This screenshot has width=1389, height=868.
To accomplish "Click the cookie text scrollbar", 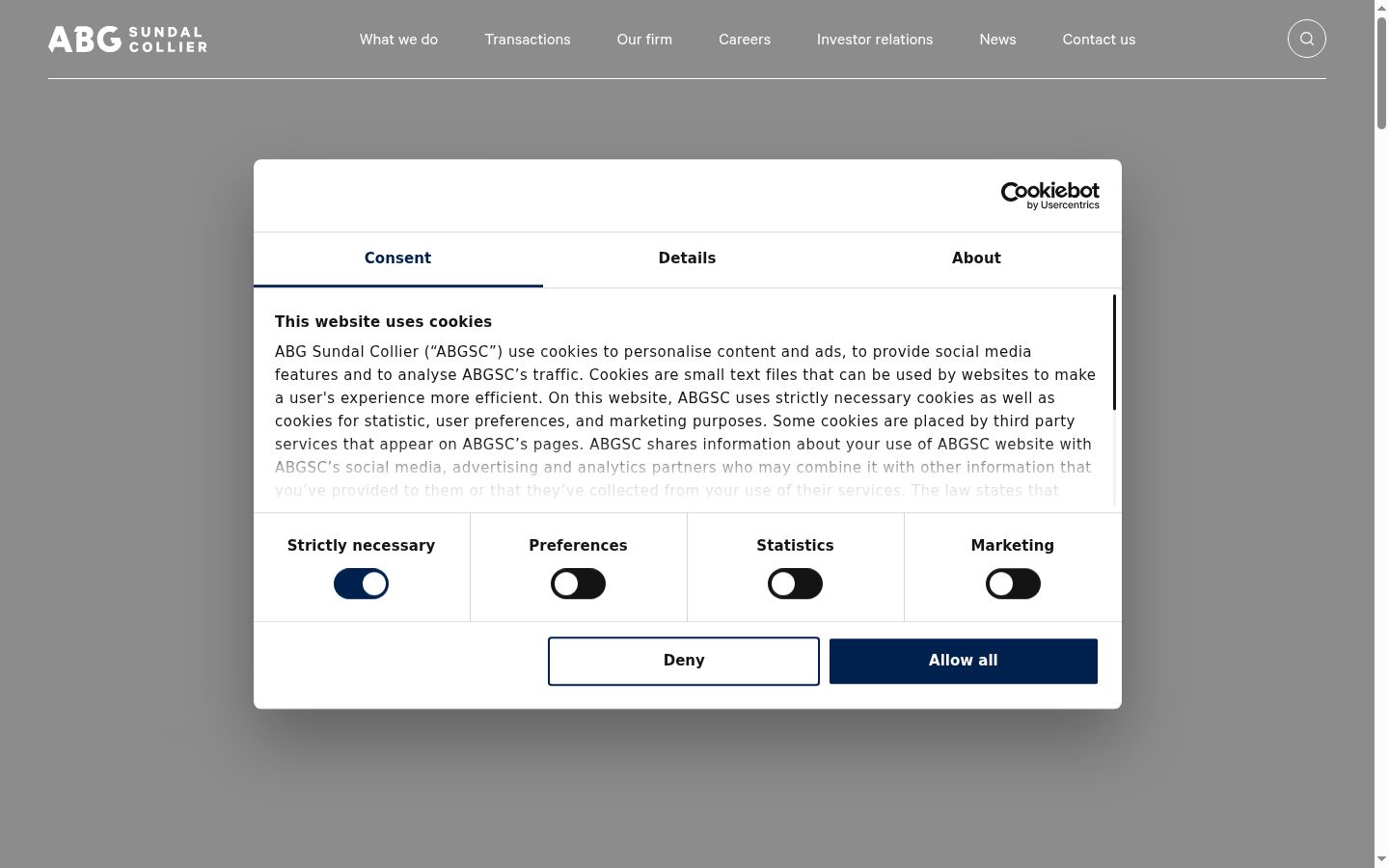I will pyautogui.click(x=1114, y=353).
